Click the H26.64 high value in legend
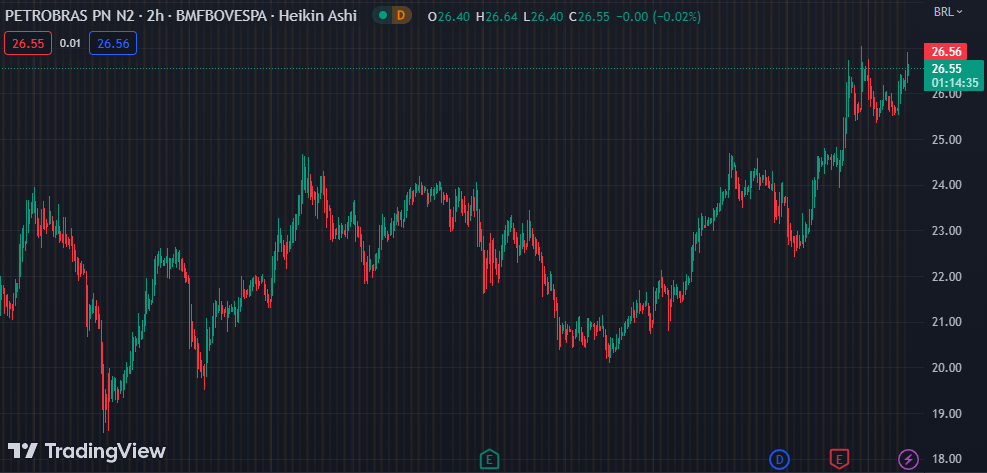 [x=497, y=17]
